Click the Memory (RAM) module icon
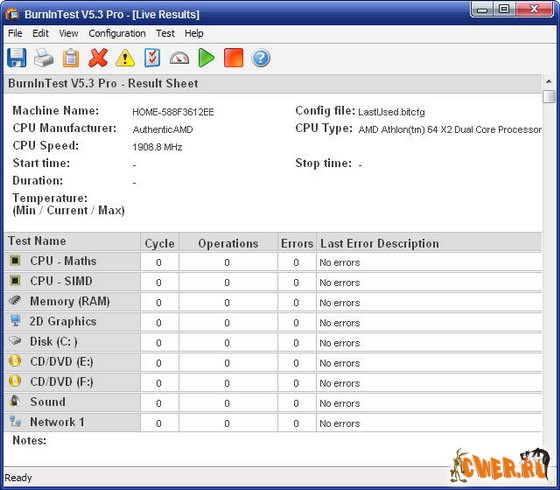 (15, 300)
